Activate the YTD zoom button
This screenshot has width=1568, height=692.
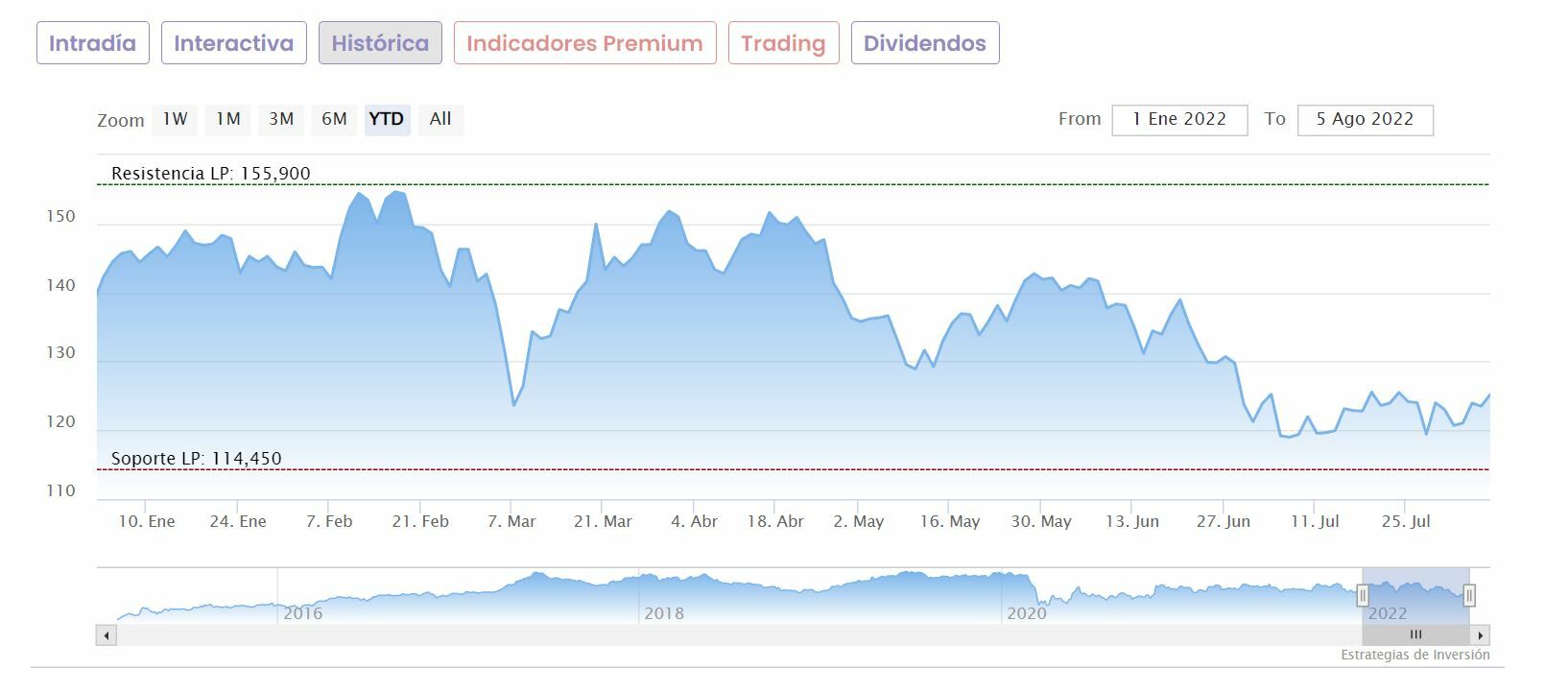pos(387,119)
